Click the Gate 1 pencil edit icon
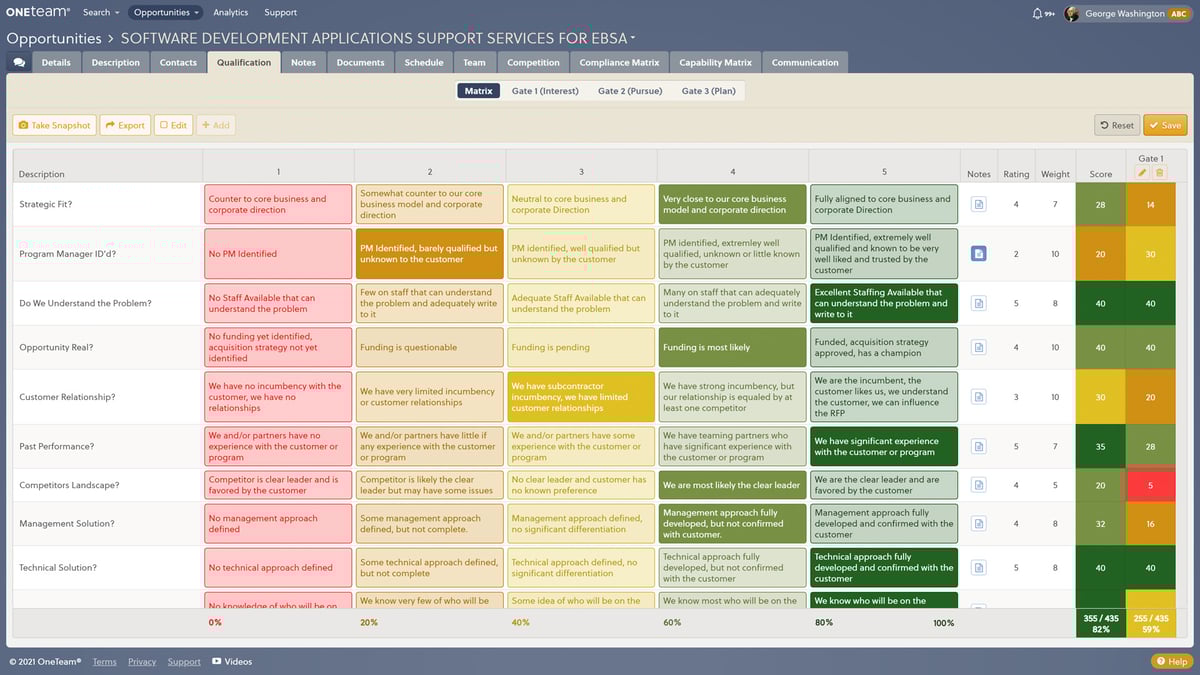Viewport: 1200px width, 675px height. (1141, 172)
